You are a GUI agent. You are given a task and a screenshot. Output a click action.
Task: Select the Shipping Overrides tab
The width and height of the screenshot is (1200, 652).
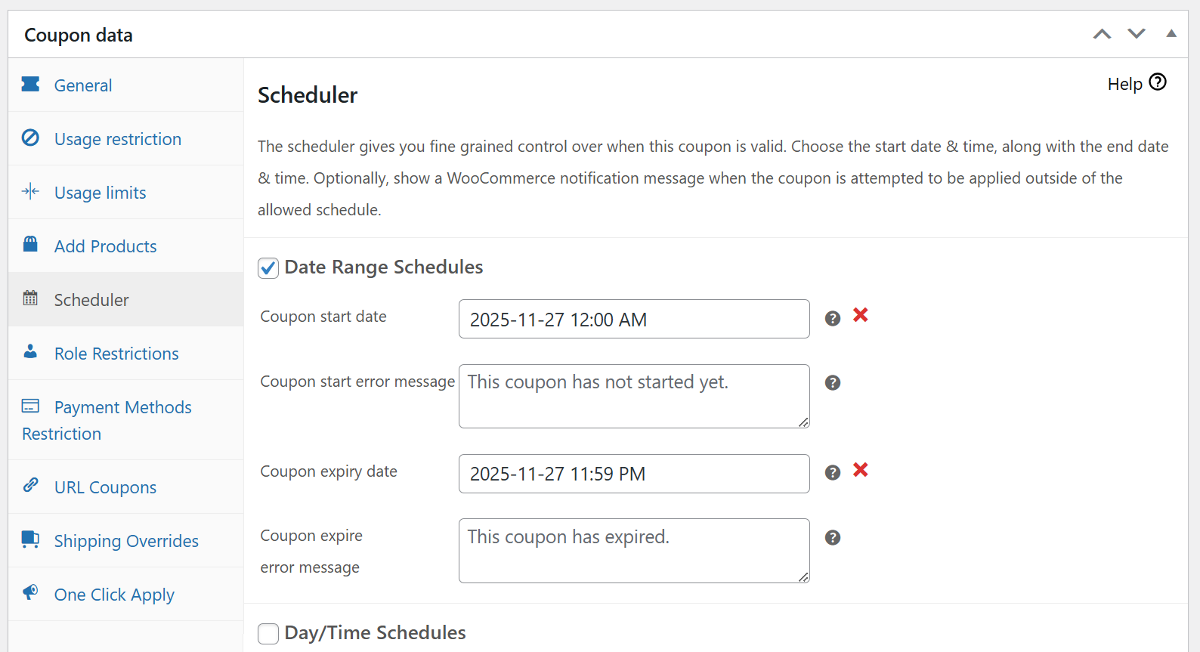click(x=126, y=541)
